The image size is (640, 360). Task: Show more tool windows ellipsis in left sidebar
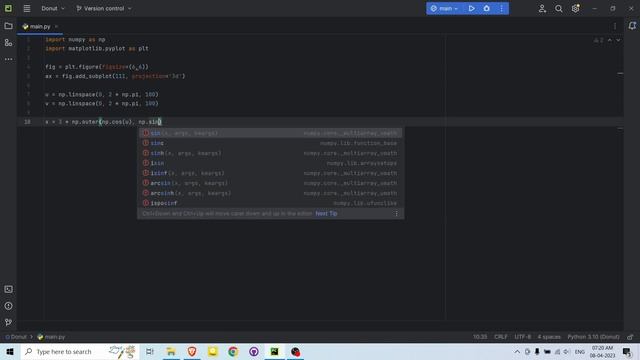pos(8,59)
